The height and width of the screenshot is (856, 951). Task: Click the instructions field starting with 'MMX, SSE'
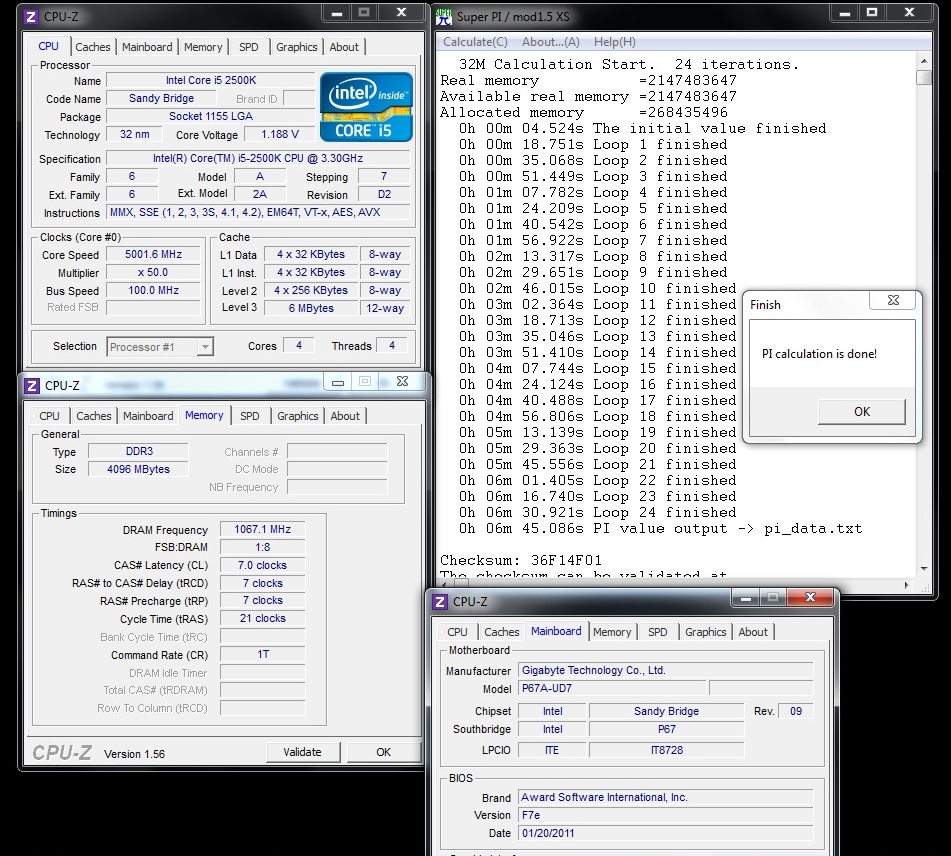[258, 212]
